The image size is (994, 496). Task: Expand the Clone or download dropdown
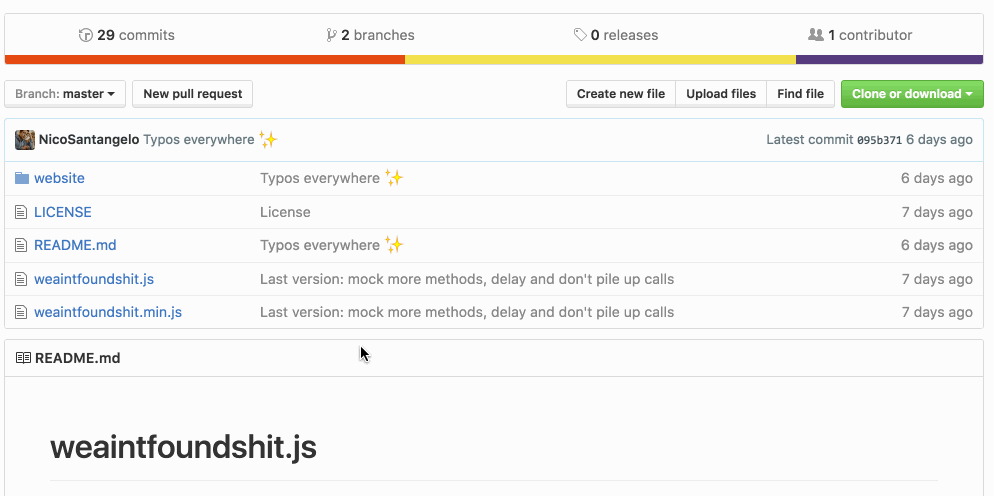[x=912, y=94]
